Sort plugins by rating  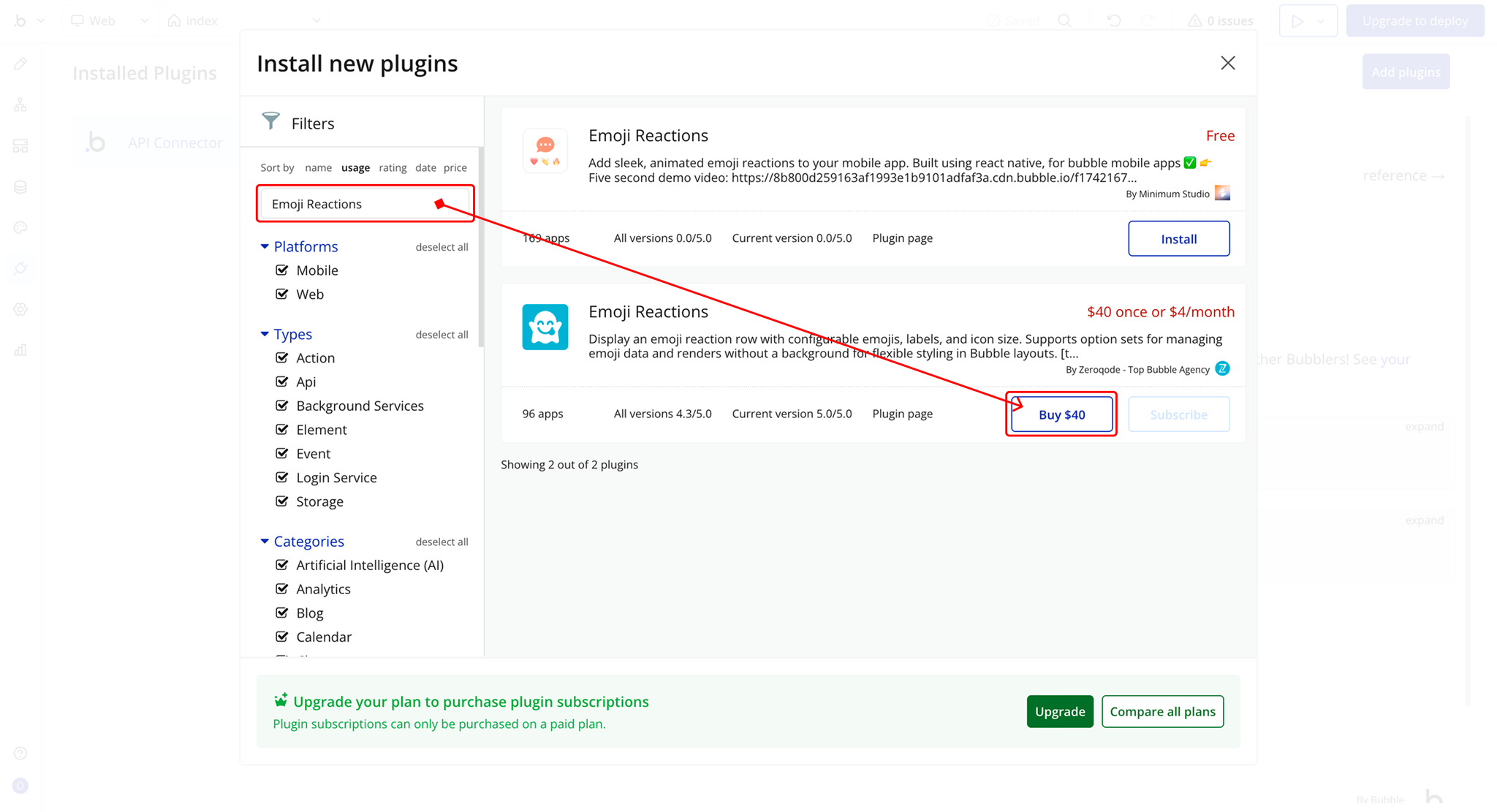click(393, 167)
